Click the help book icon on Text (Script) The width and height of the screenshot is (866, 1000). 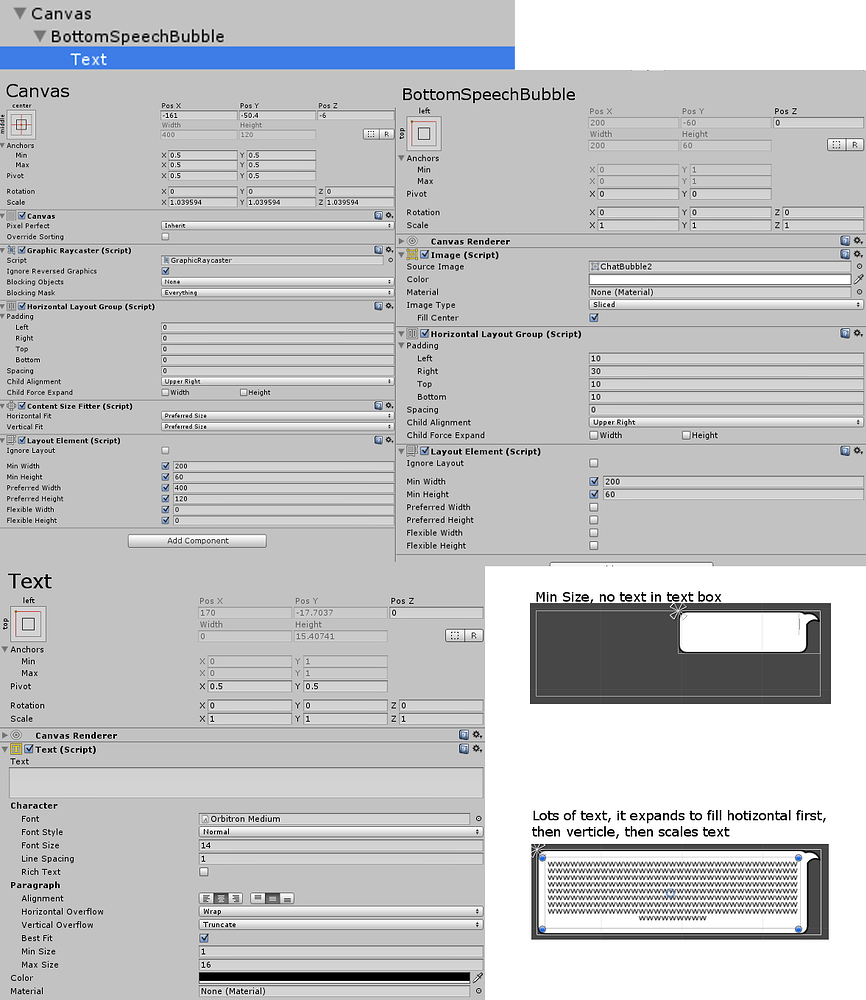462,747
